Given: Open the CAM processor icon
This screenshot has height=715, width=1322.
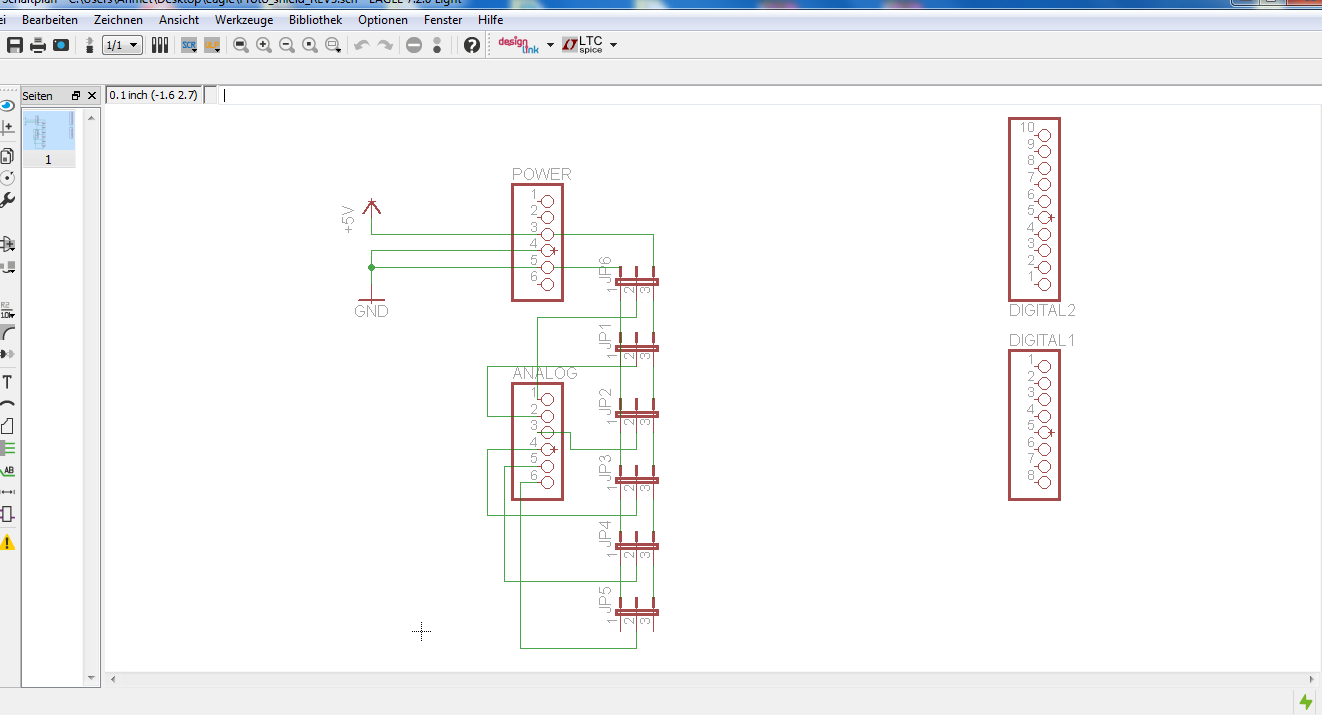Looking at the screenshot, I should 61,45.
